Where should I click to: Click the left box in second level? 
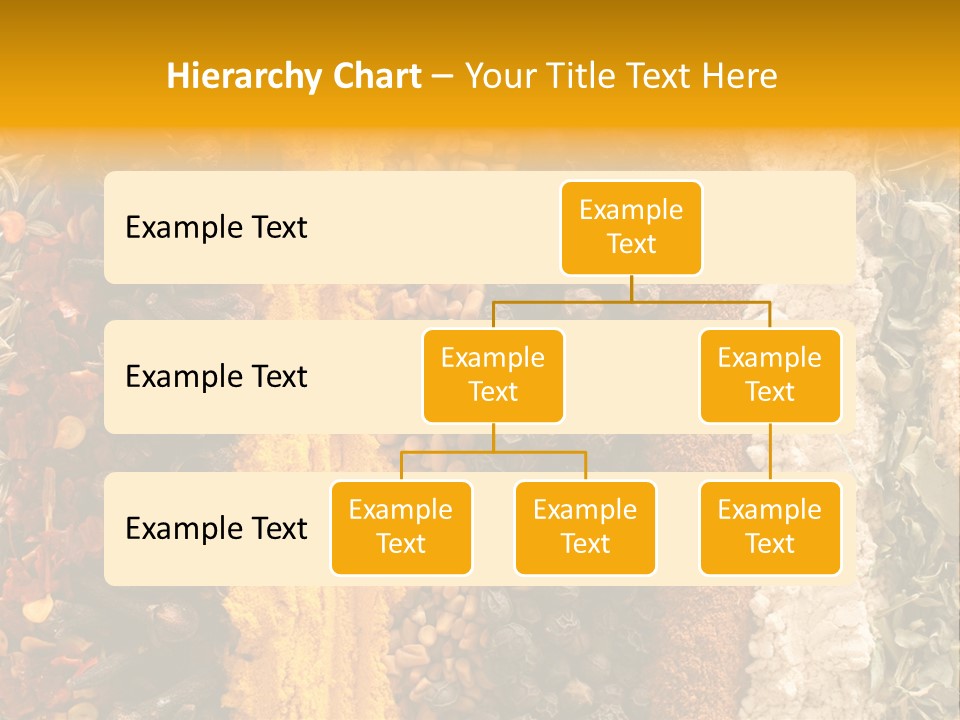click(x=493, y=375)
